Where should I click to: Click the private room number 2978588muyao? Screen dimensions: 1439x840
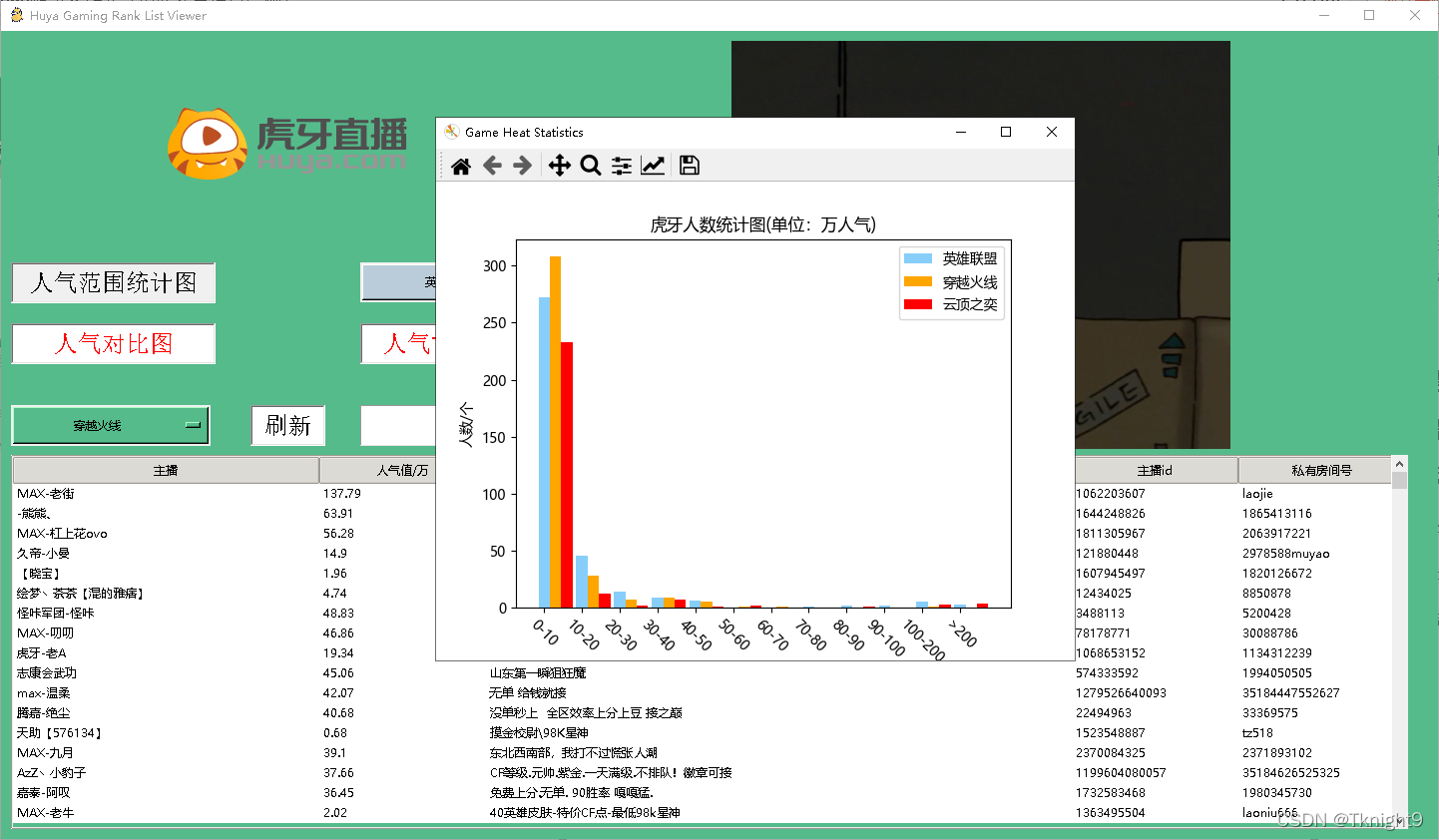(x=1286, y=554)
